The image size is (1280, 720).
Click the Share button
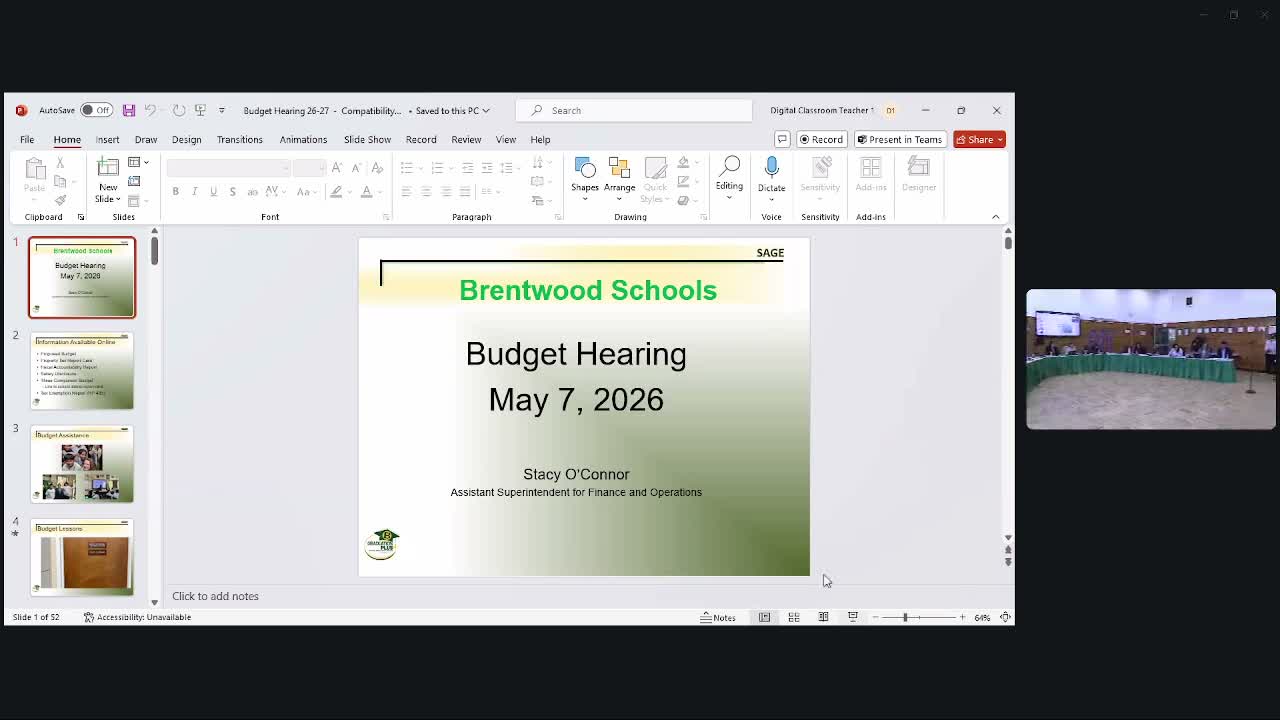coord(978,139)
